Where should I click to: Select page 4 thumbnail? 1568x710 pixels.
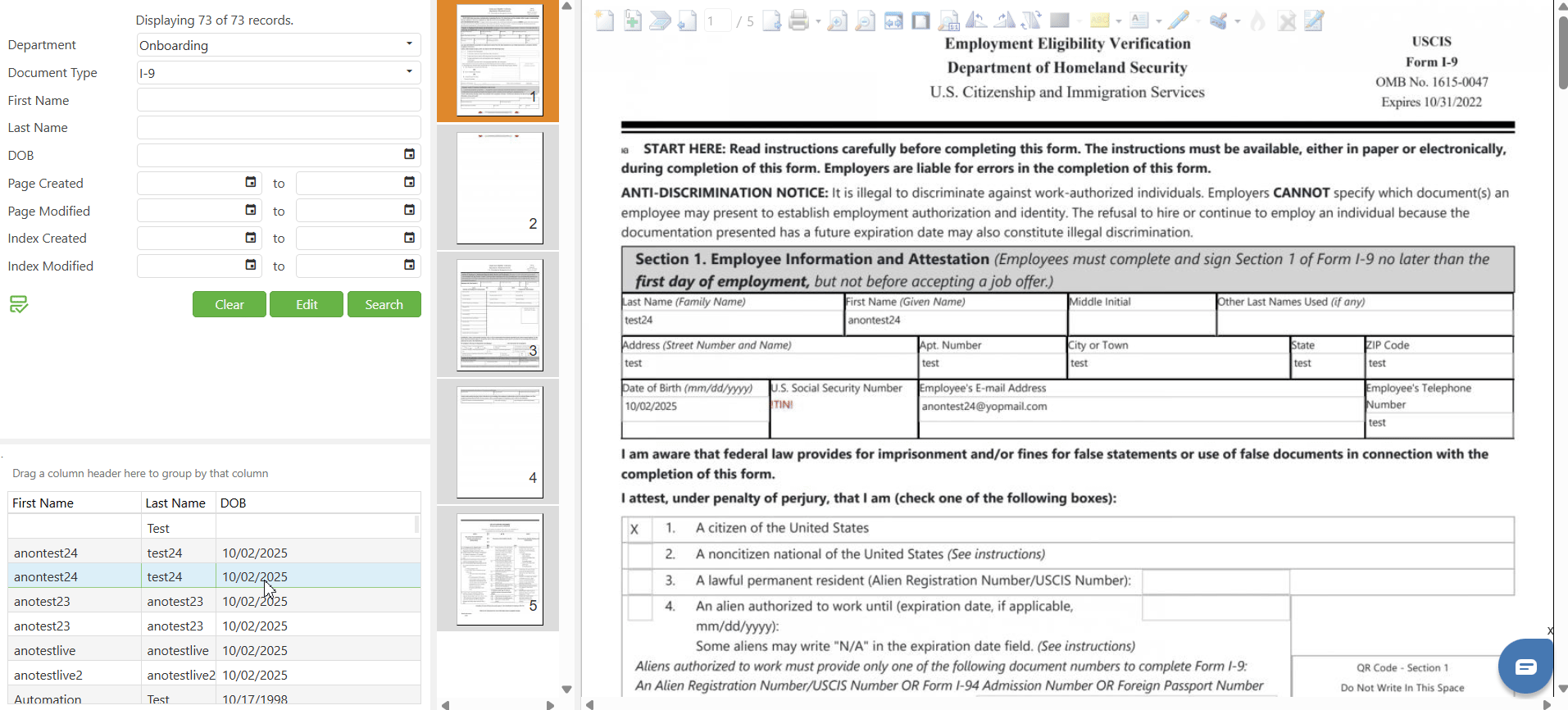(499, 442)
